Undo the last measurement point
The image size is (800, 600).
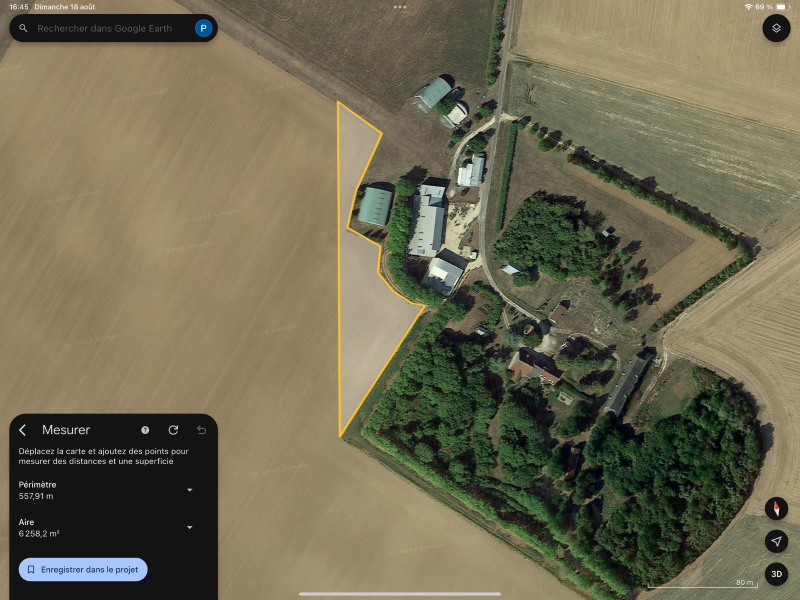[x=202, y=430]
